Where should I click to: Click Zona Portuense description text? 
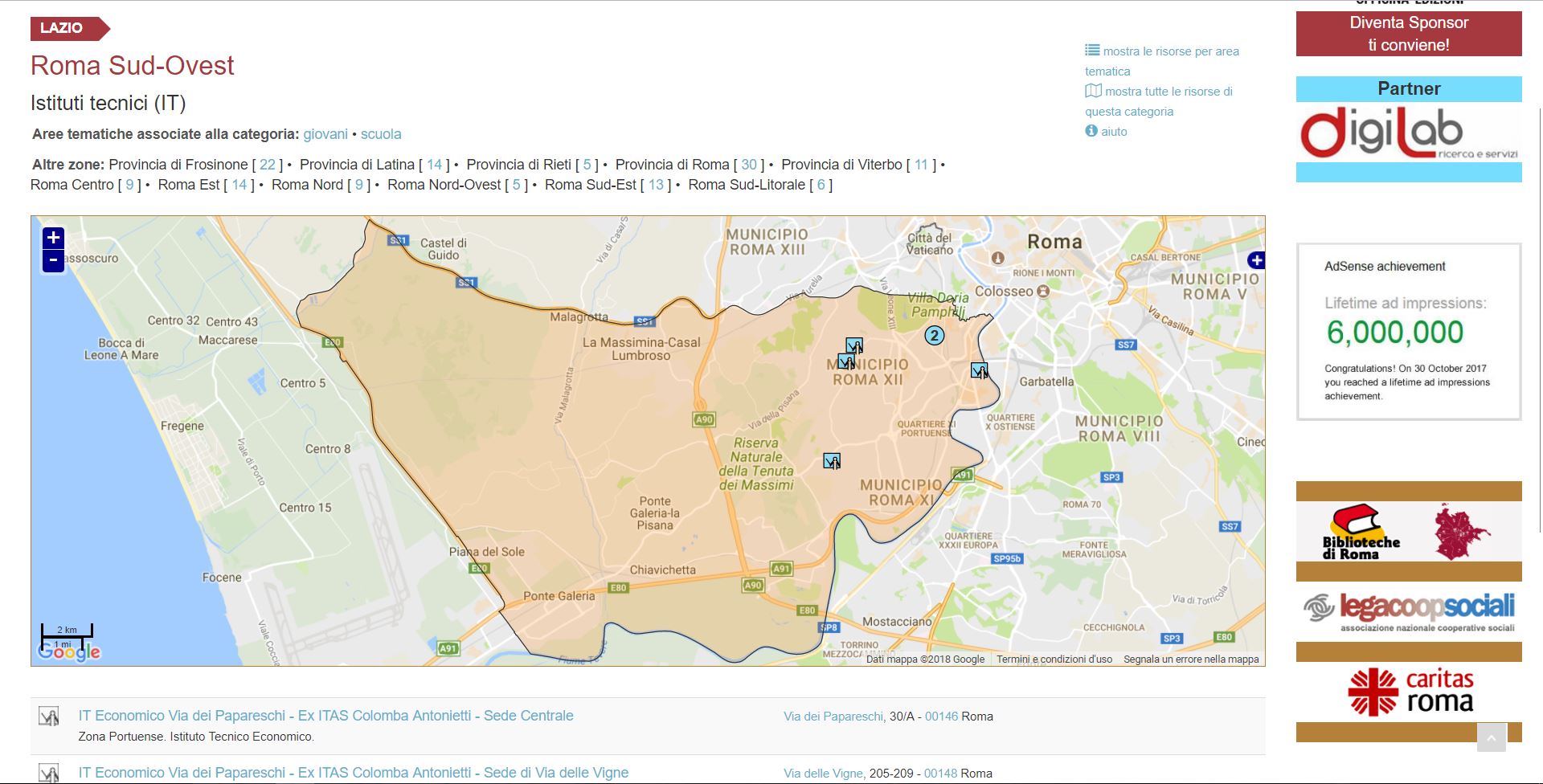coord(197,737)
